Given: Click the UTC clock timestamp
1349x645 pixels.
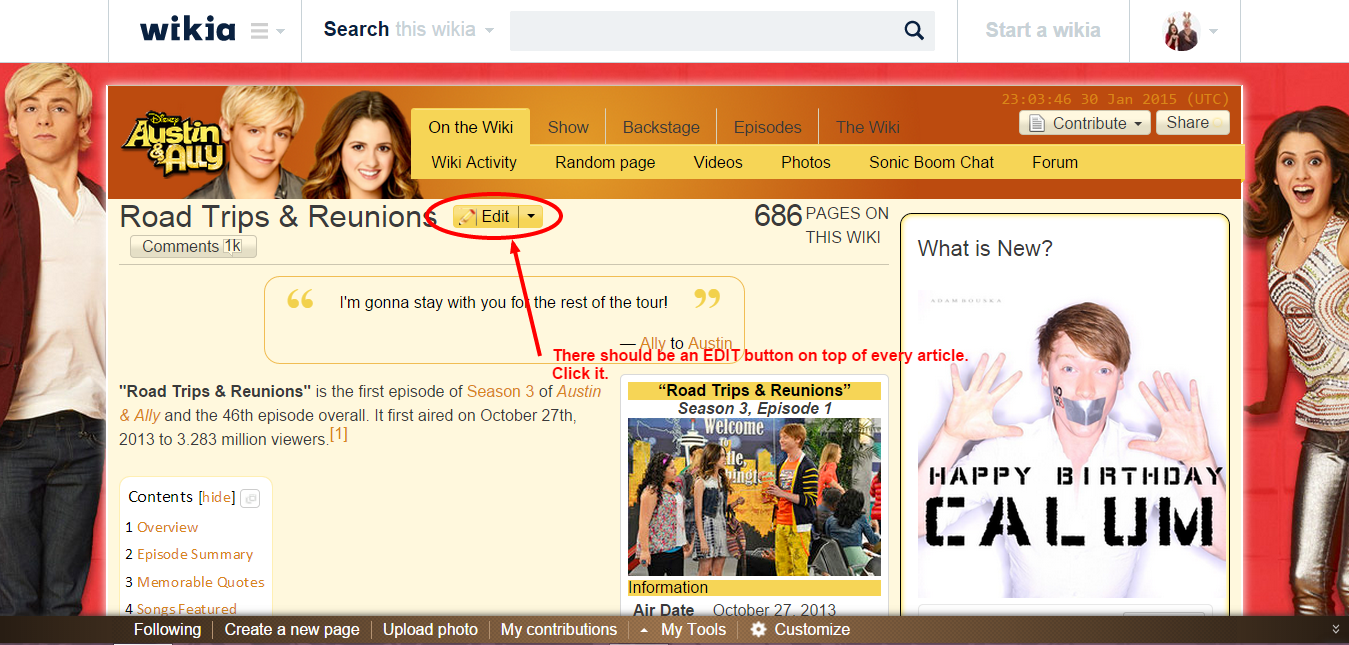Looking at the screenshot, I should coord(1115,99).
